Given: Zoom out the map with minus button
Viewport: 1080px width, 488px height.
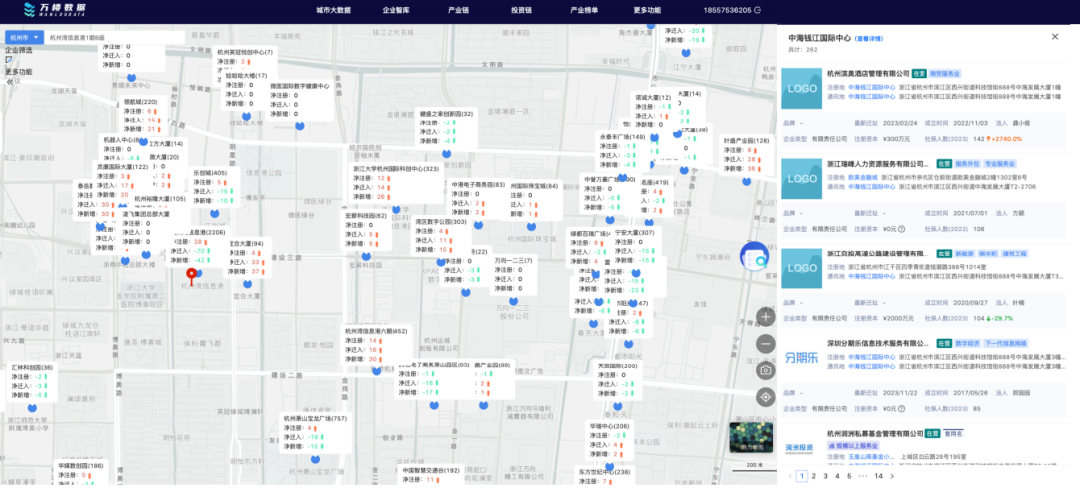Looking at the screenshot, I should [x=765, y=343].
